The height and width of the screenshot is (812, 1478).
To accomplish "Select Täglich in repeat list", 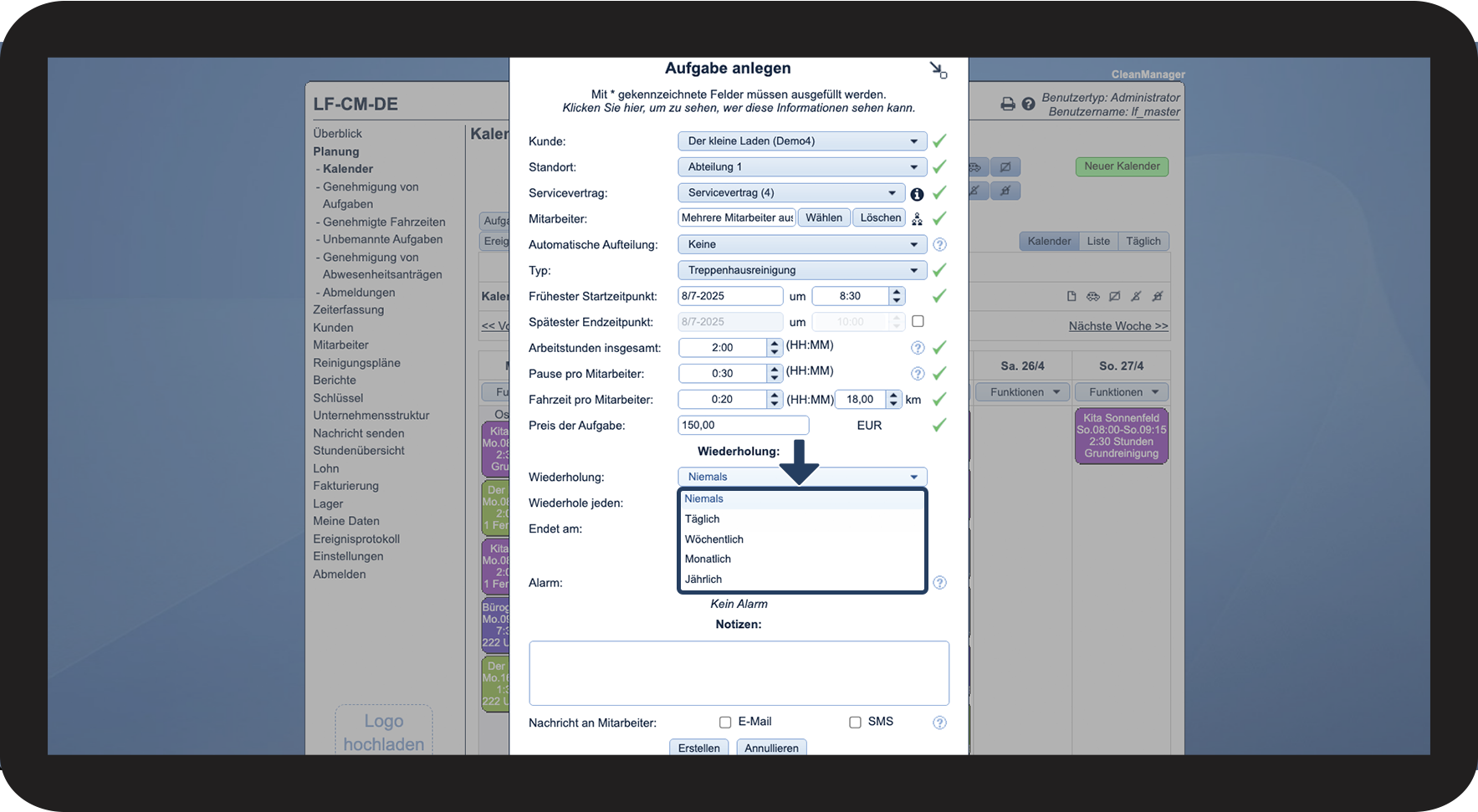I will (802, 519).
